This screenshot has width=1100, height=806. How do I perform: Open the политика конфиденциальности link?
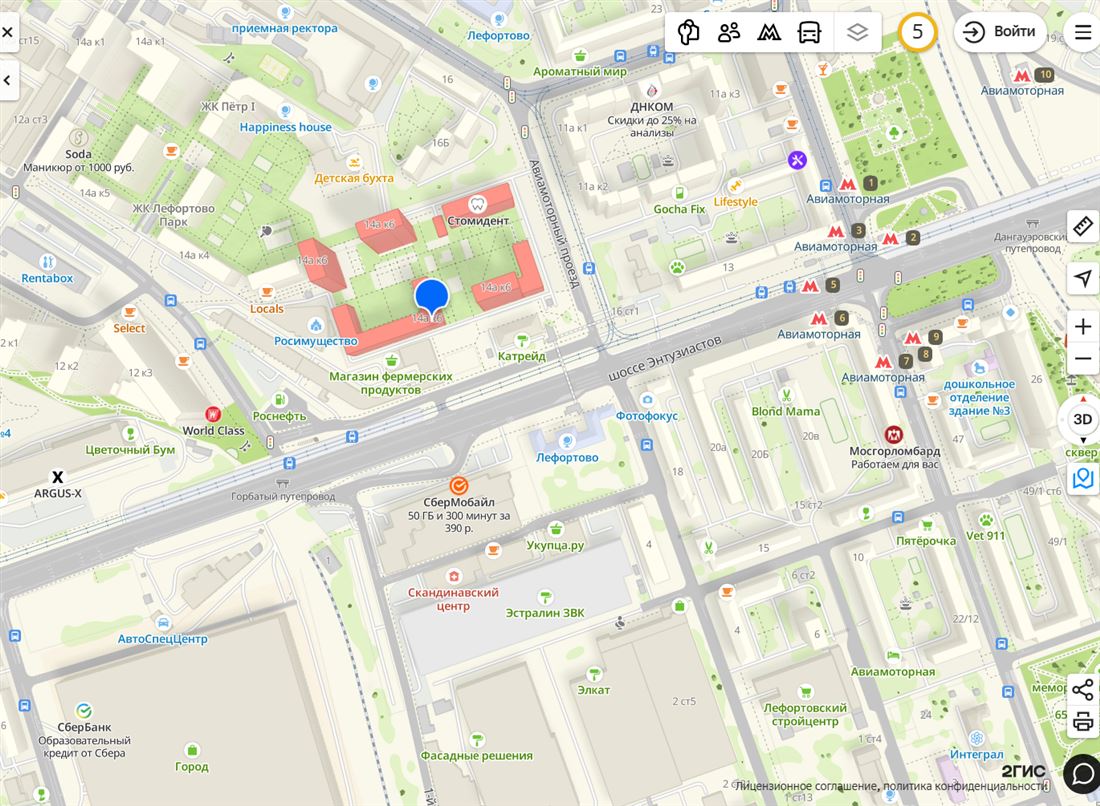(x=965, y=786)
